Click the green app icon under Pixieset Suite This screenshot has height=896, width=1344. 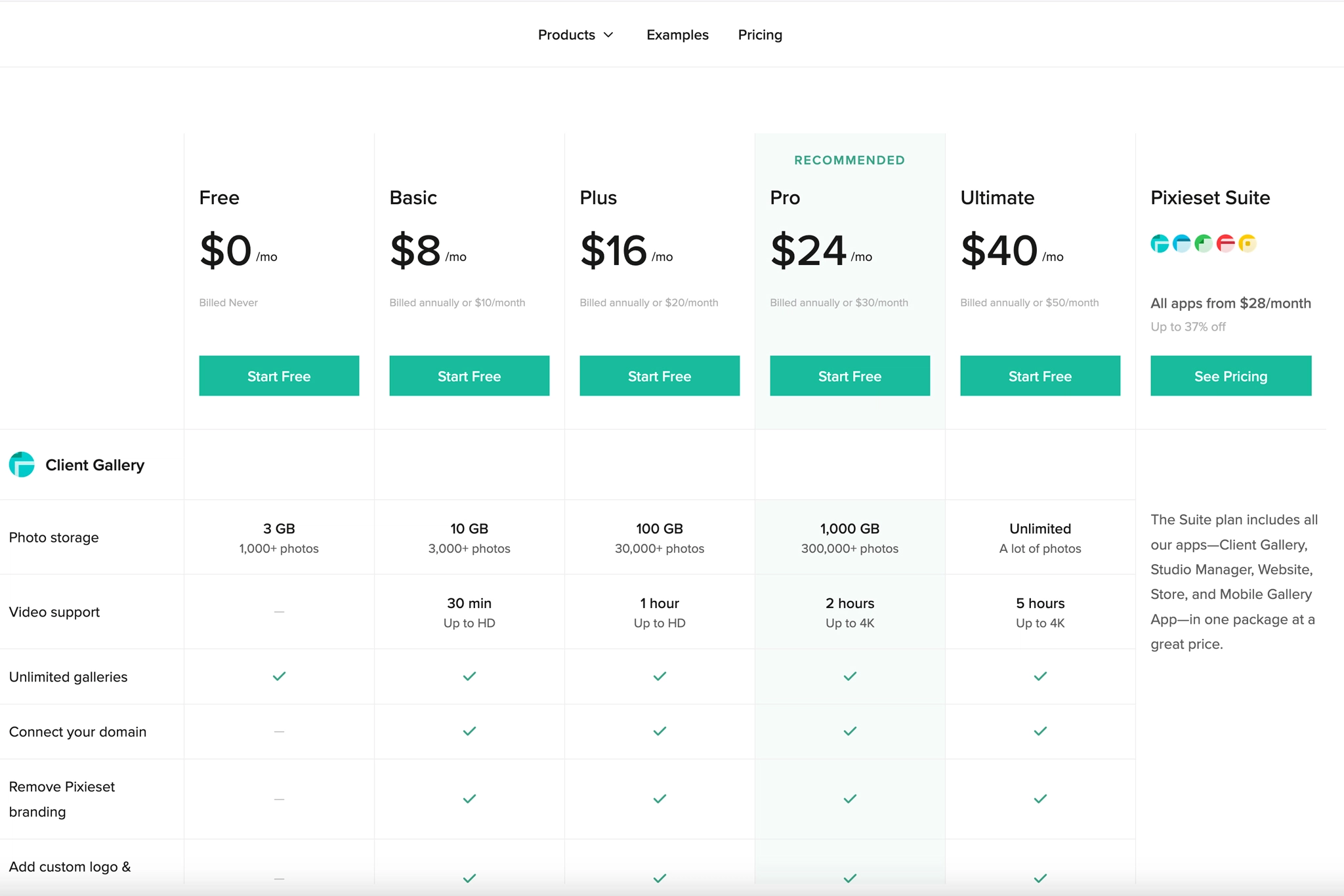(x=1204, y=243)
